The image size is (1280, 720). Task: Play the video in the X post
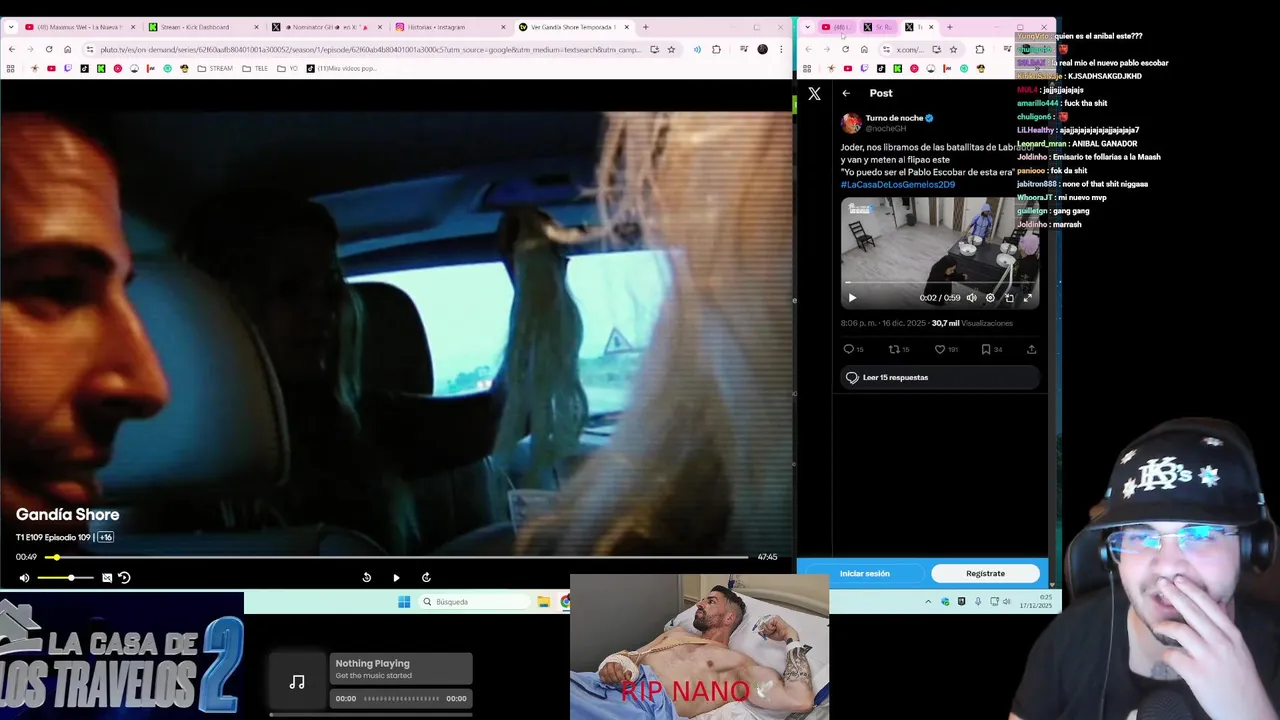coord(852,297)
